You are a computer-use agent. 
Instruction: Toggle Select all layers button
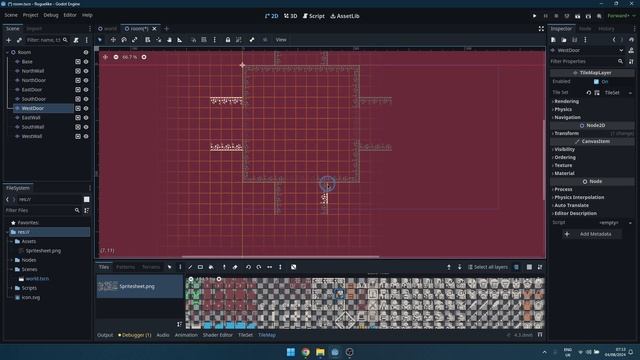[x=488, y=267]
